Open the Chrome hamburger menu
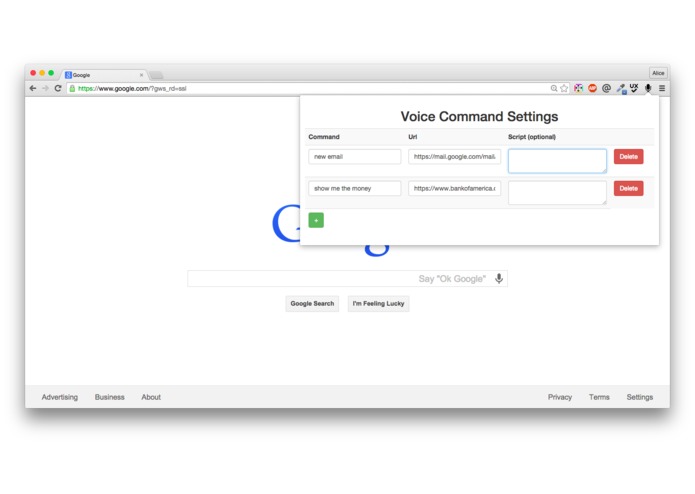The image size is (695, 494). click(662, 88)
